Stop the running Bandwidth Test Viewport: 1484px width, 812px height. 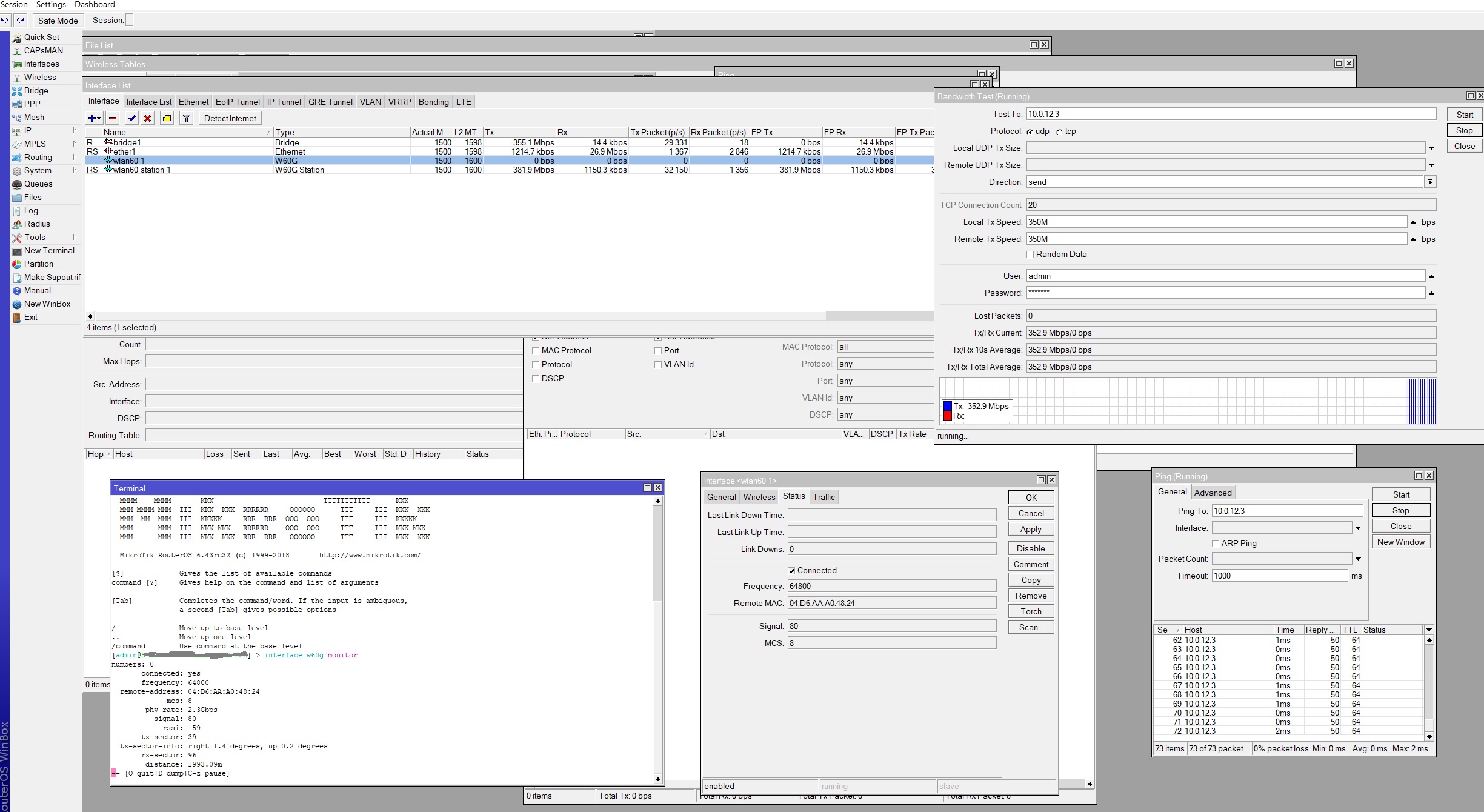coord(1464,130)
